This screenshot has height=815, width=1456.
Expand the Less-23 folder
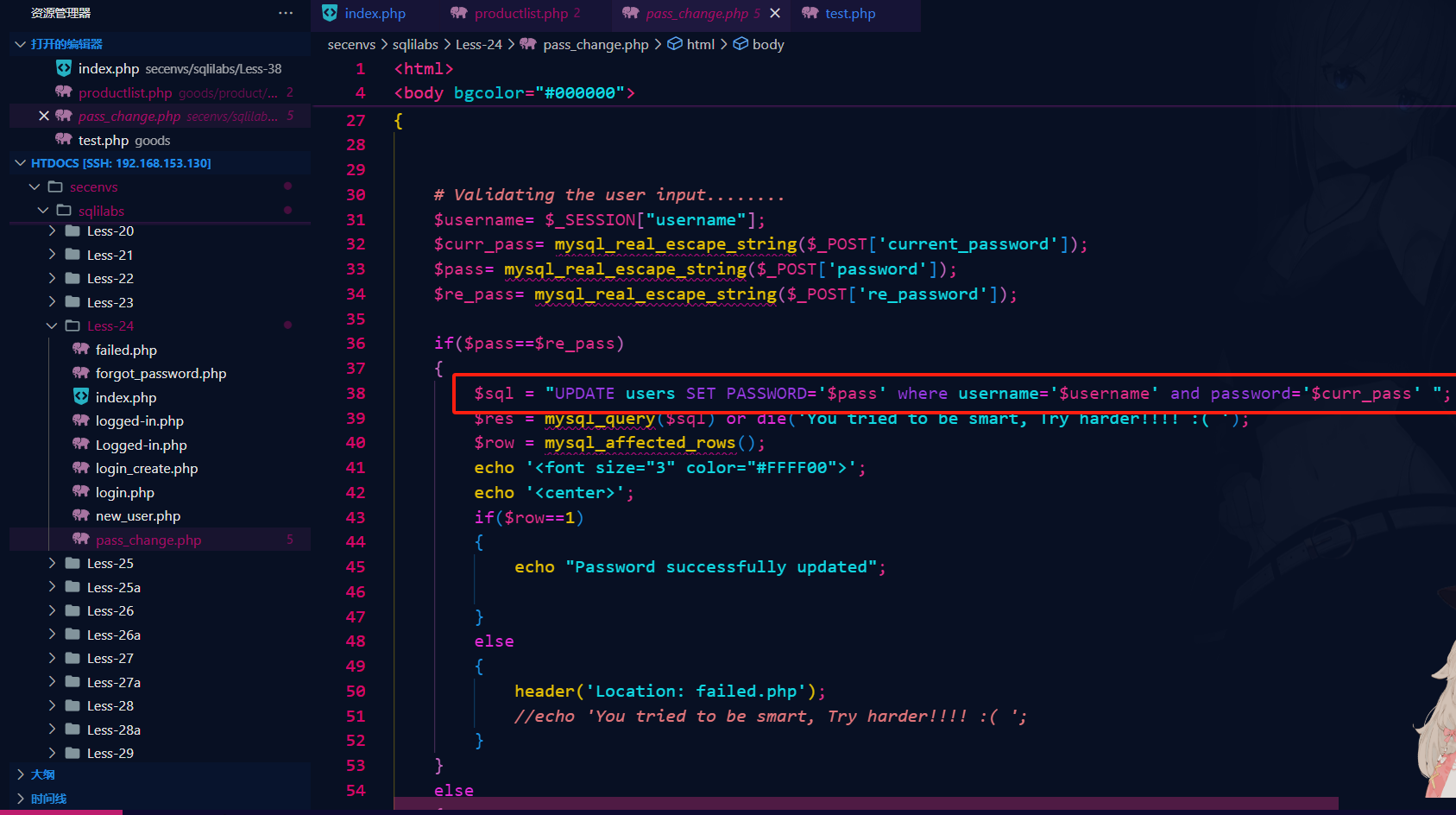pyautogui.click(x=52, y=302)
